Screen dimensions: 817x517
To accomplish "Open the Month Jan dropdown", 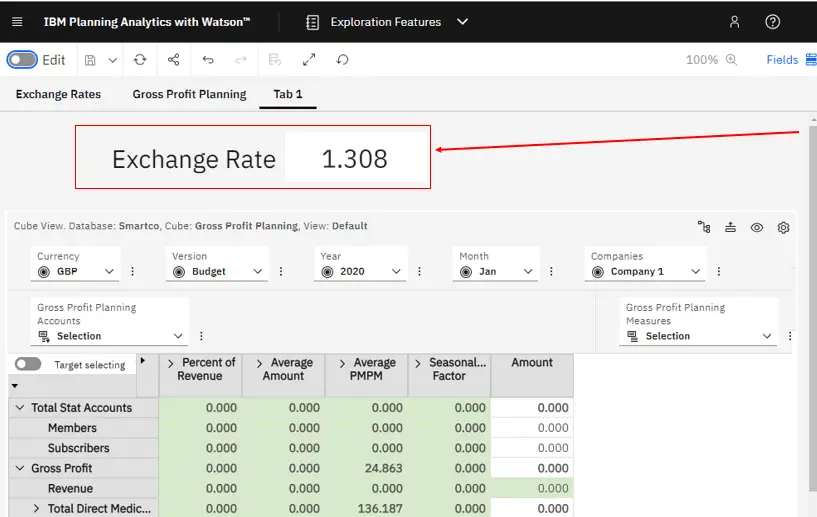I will coord(496,272).
